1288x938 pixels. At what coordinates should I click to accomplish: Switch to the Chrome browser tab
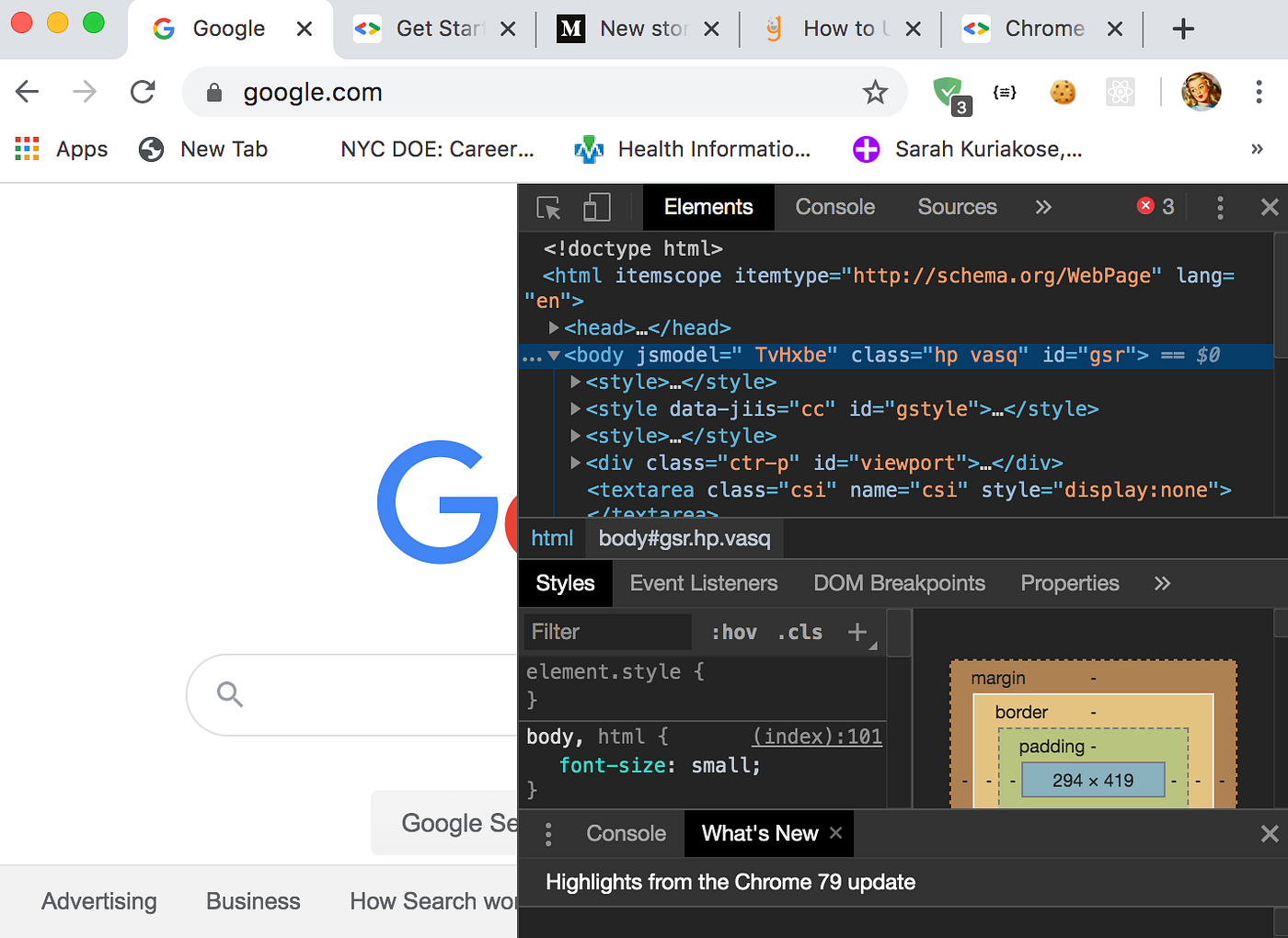(x=1041, y=29)
